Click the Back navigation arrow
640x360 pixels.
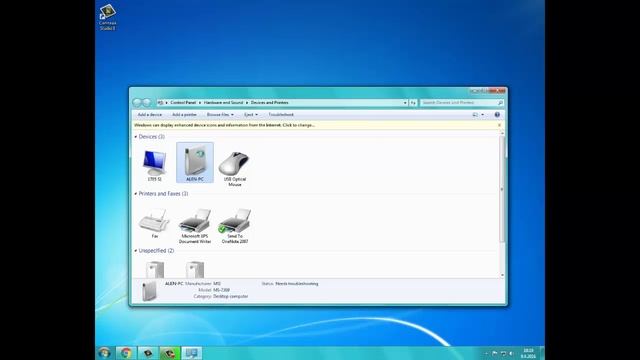(x=137, y=102)
